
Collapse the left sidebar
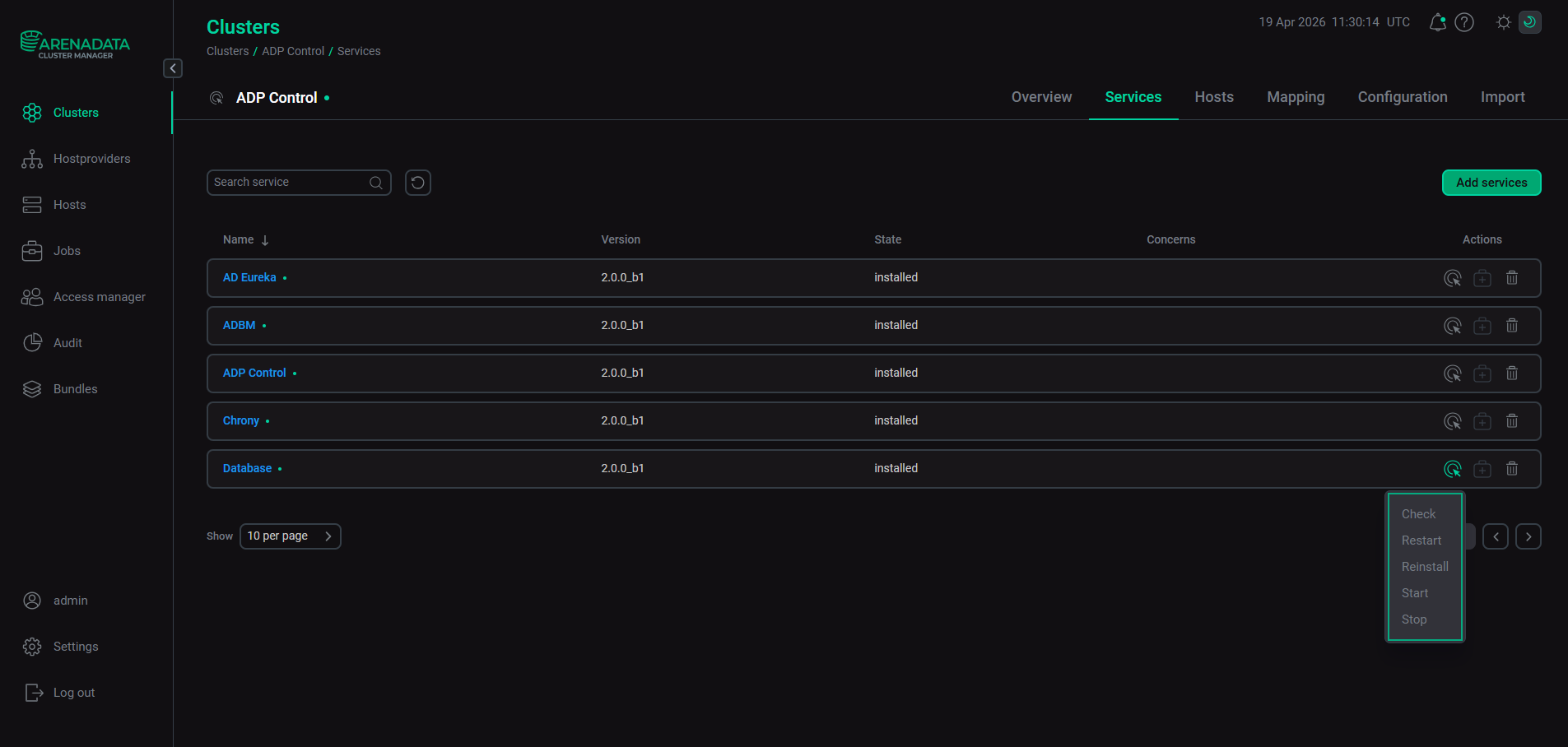click(x=173, y=68)
